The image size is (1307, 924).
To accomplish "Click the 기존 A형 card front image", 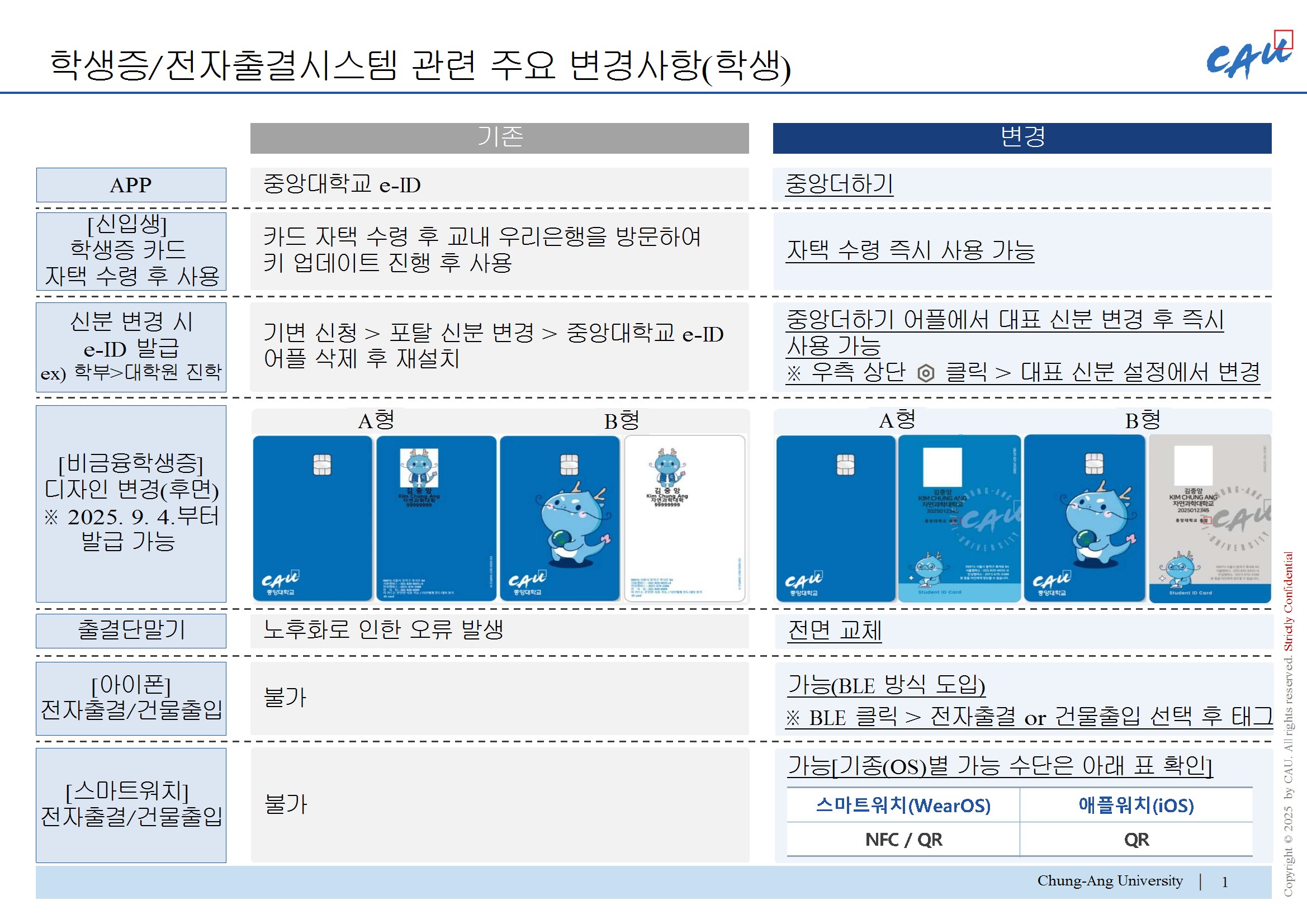I will click(312, 519).
